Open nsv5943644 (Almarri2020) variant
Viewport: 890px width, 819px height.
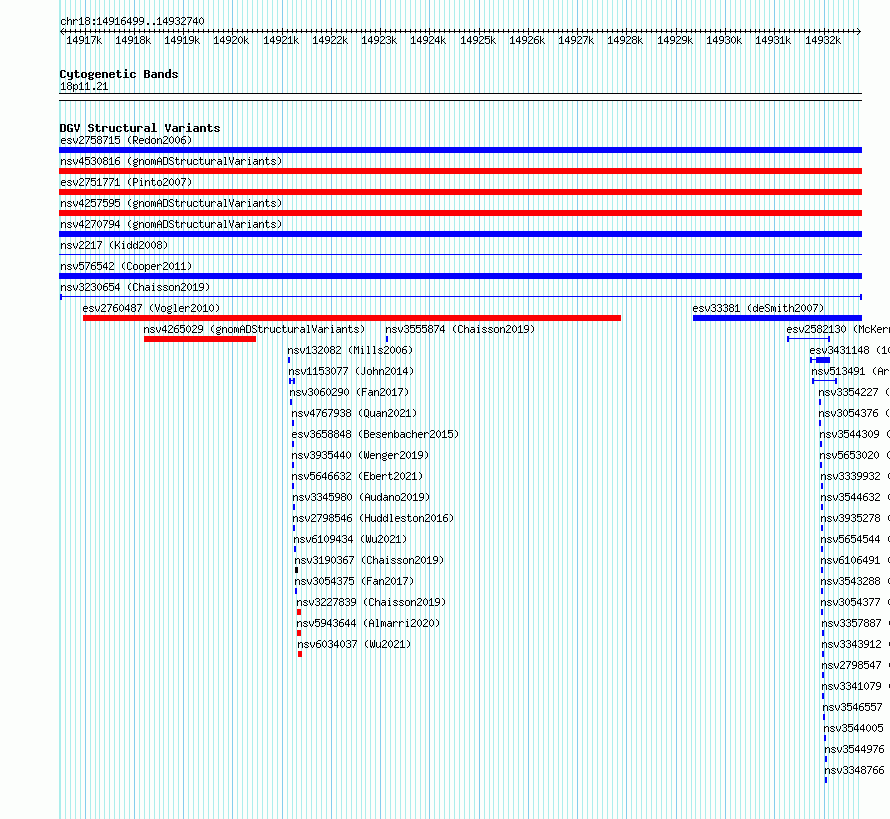(368, 623)
